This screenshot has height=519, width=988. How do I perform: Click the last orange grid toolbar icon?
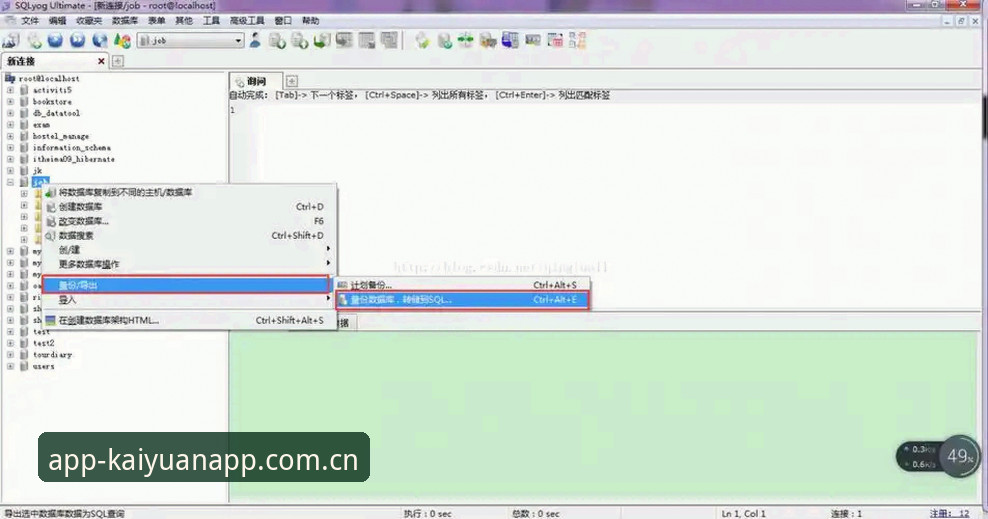pyautogui.click(x=577, y=40)
